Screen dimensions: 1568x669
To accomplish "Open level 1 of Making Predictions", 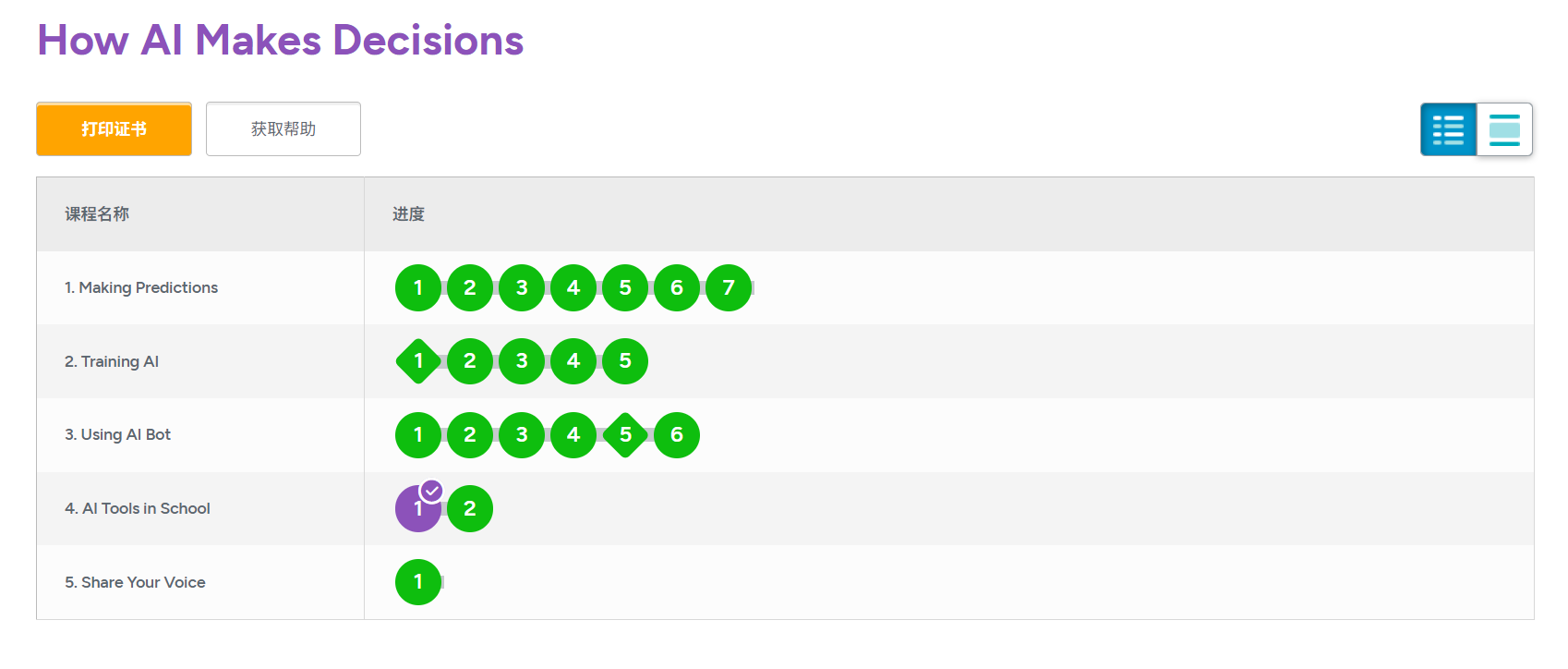I will pos(418,288).
